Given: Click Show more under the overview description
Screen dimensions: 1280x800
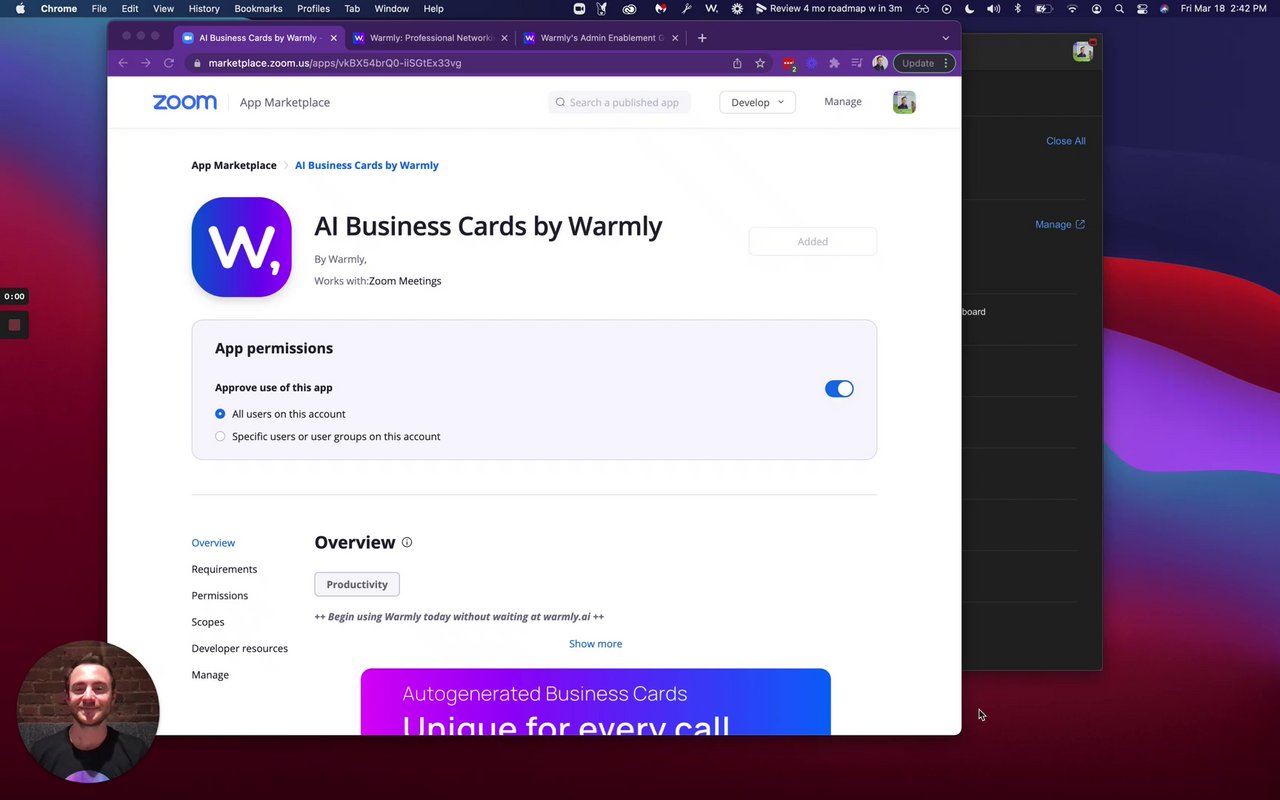Looking at the screenshot, I should coord(595,644).
